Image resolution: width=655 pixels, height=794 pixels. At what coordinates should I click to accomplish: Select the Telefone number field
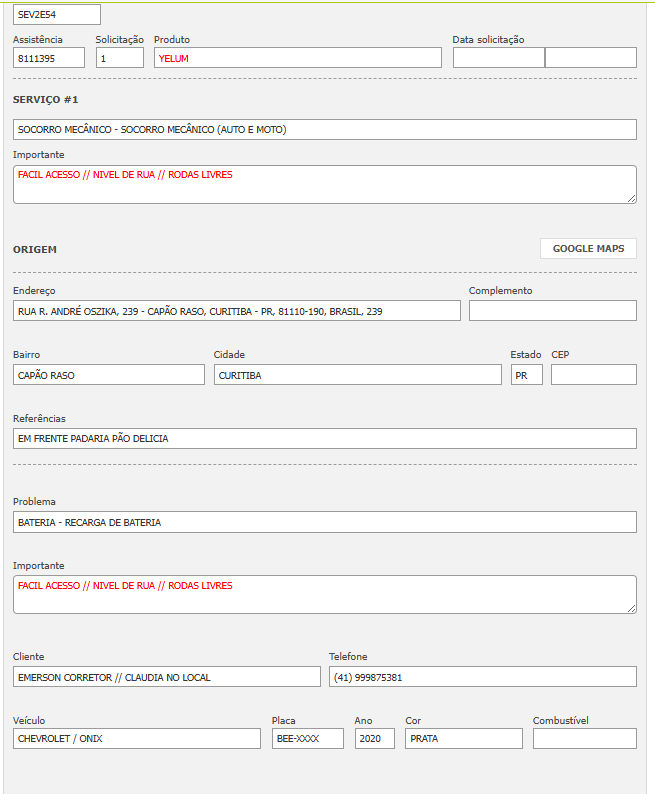tap(482, 677)
